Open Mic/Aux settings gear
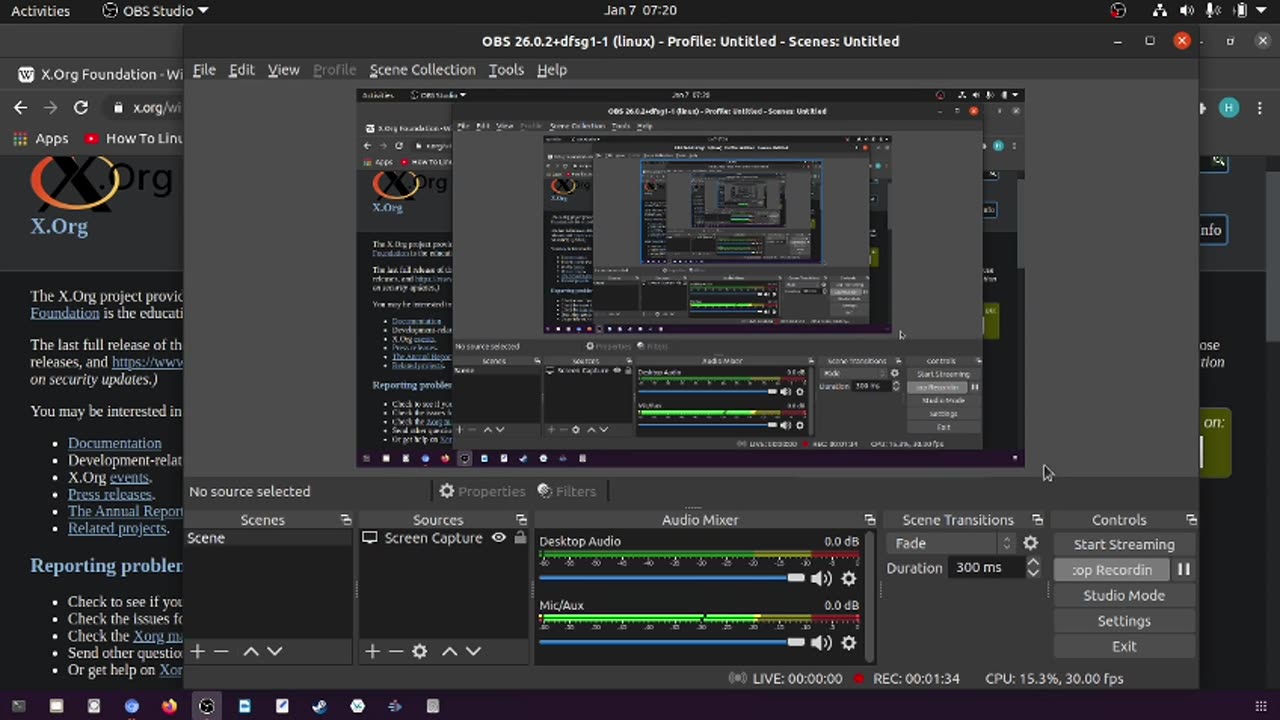Image resolution: width=1280 pixels, height=720 pixels. pos(849,642)
